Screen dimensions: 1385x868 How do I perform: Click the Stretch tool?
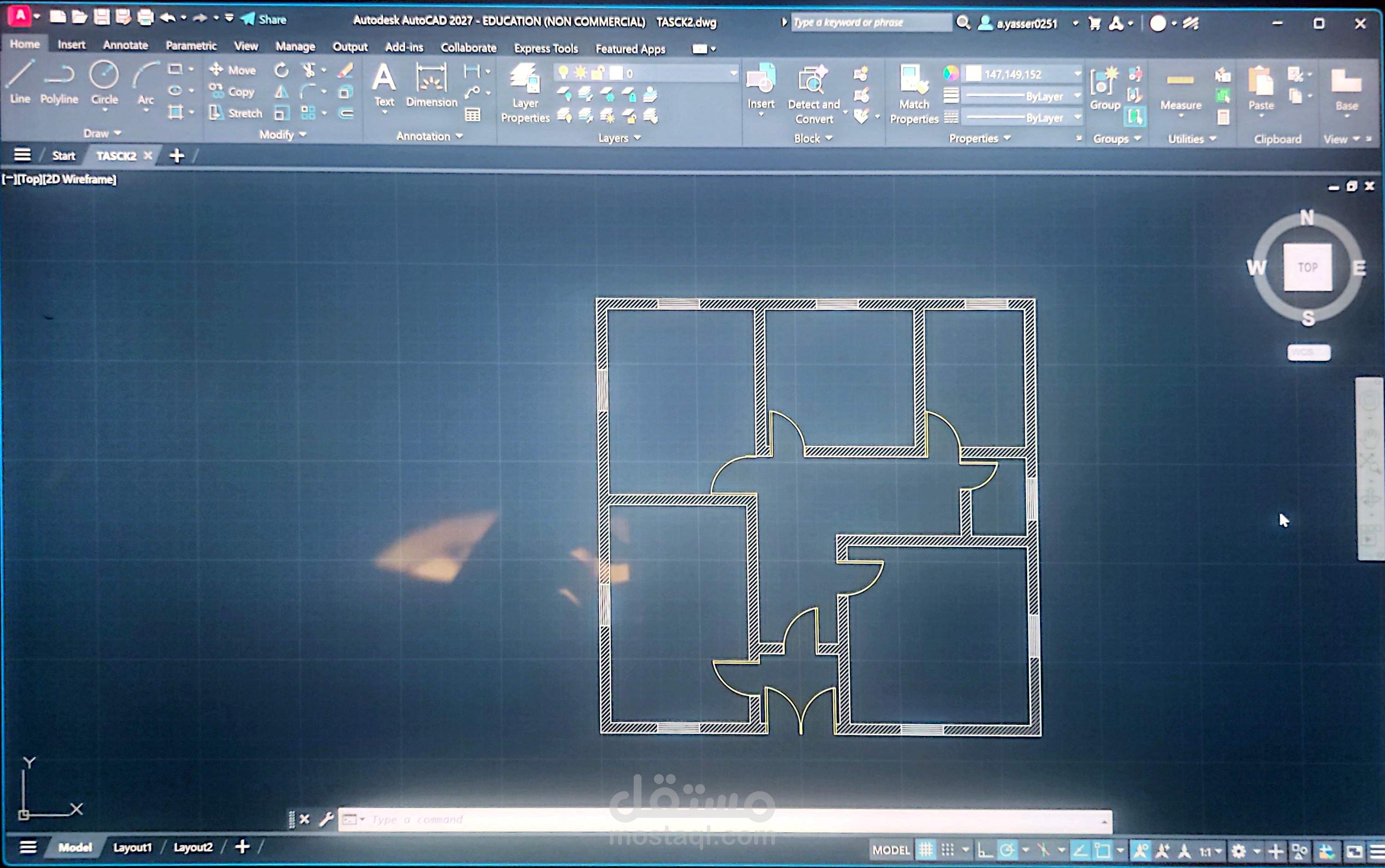235,113
